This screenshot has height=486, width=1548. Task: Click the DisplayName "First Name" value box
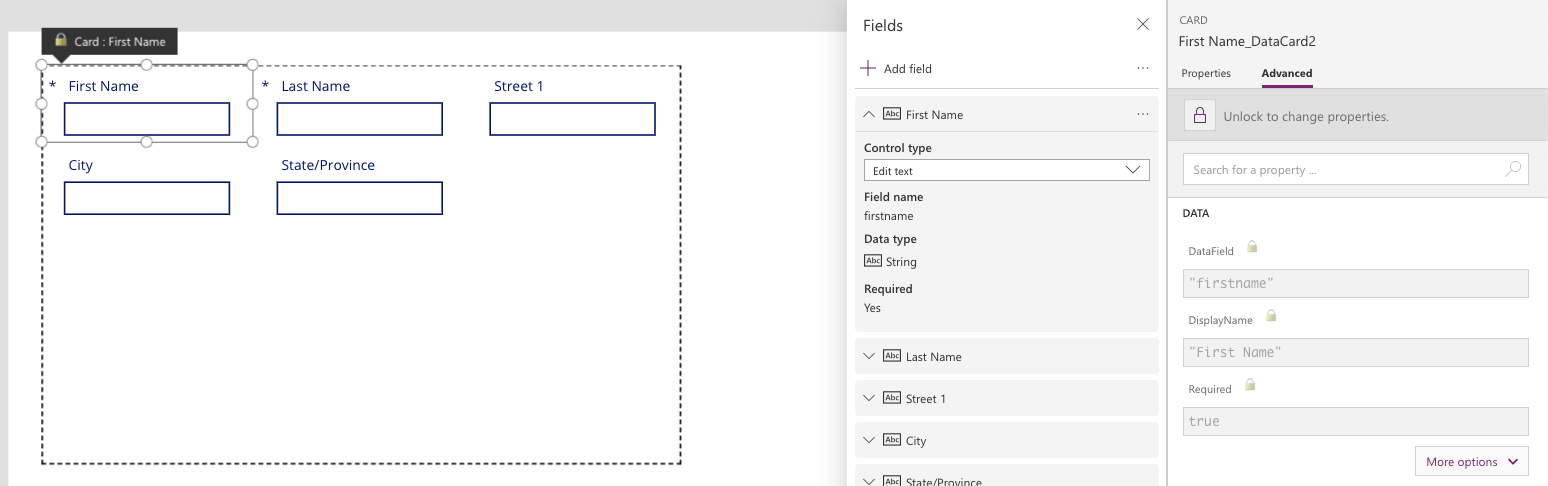[1355, 352]
